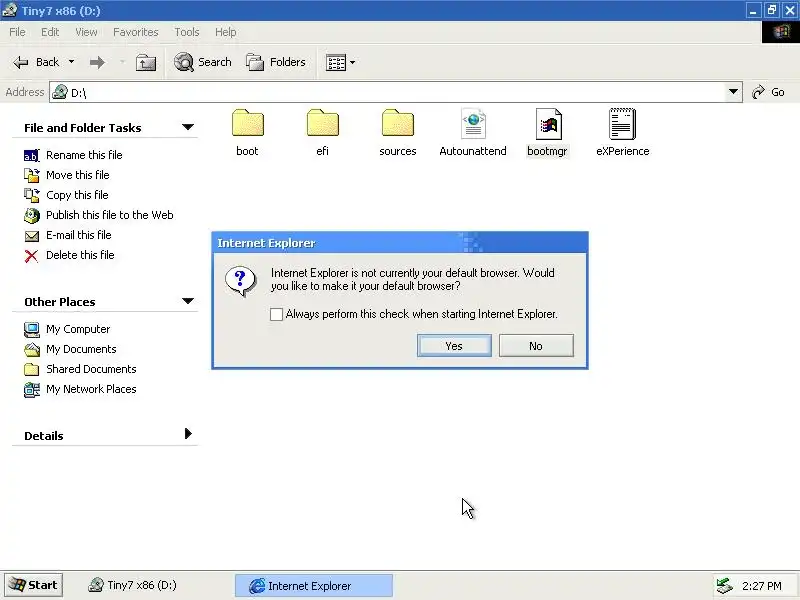Open the View menu

[x=86, y=32]
